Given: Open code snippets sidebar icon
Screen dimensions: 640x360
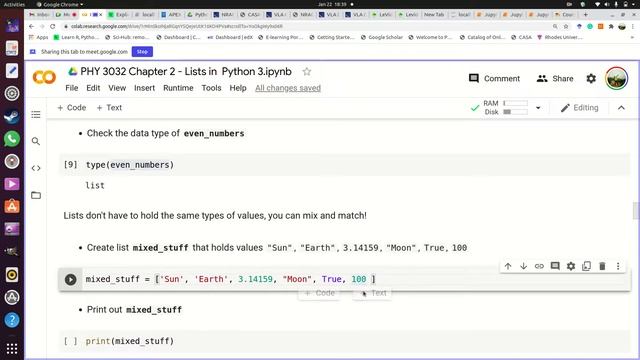Looking at the screenshot, I should pos(36,168).
